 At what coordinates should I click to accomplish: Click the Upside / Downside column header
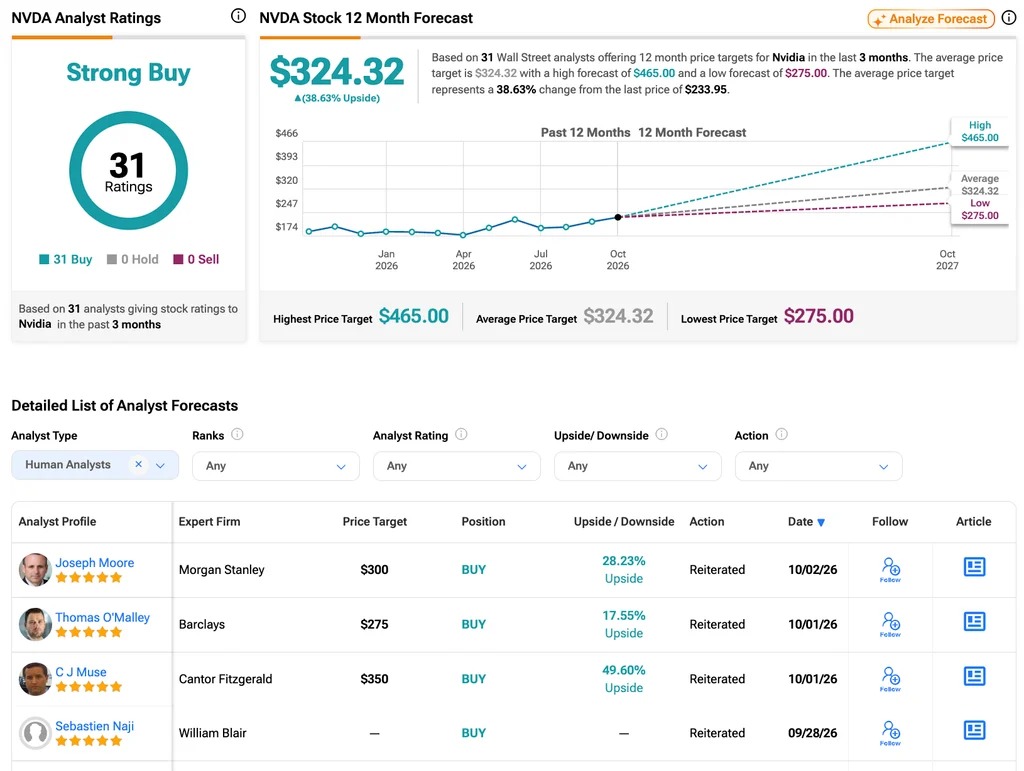pos(624,522)
